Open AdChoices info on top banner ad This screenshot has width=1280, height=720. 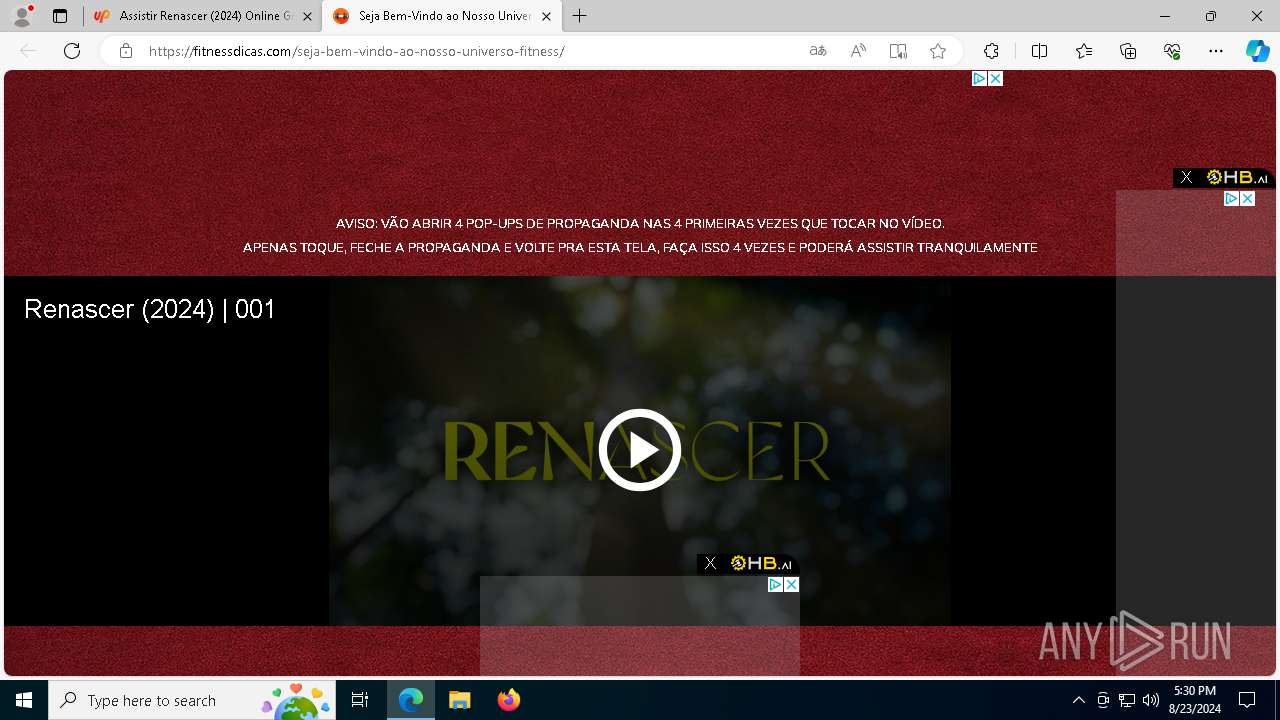(x=980, y=78)
